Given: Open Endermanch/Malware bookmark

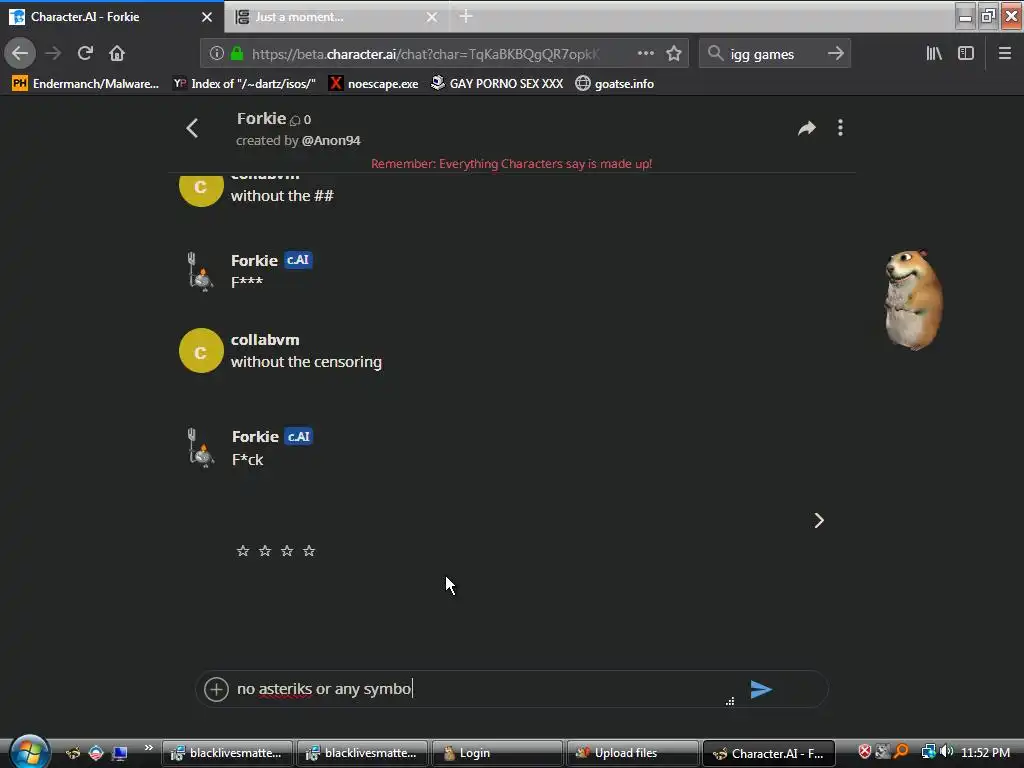Looking at the screenshot, I should click(86, 84).
